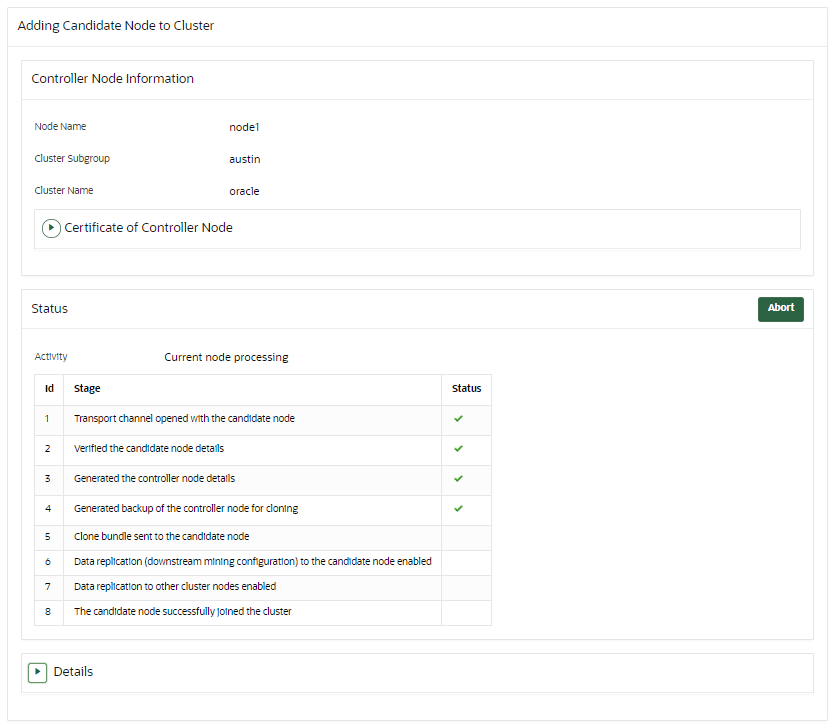The image size is (836, 728).
Task: Select austin cluster subgroup value
Action: 245,159
